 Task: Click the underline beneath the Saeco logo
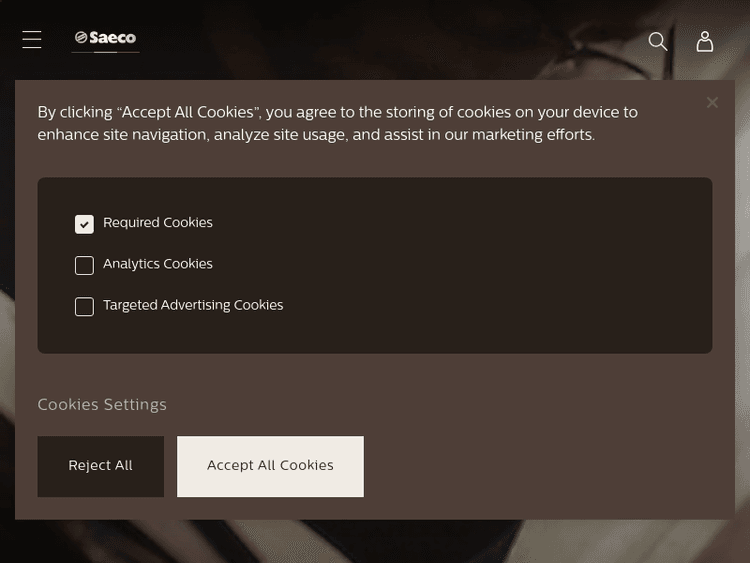pos(105,51)
